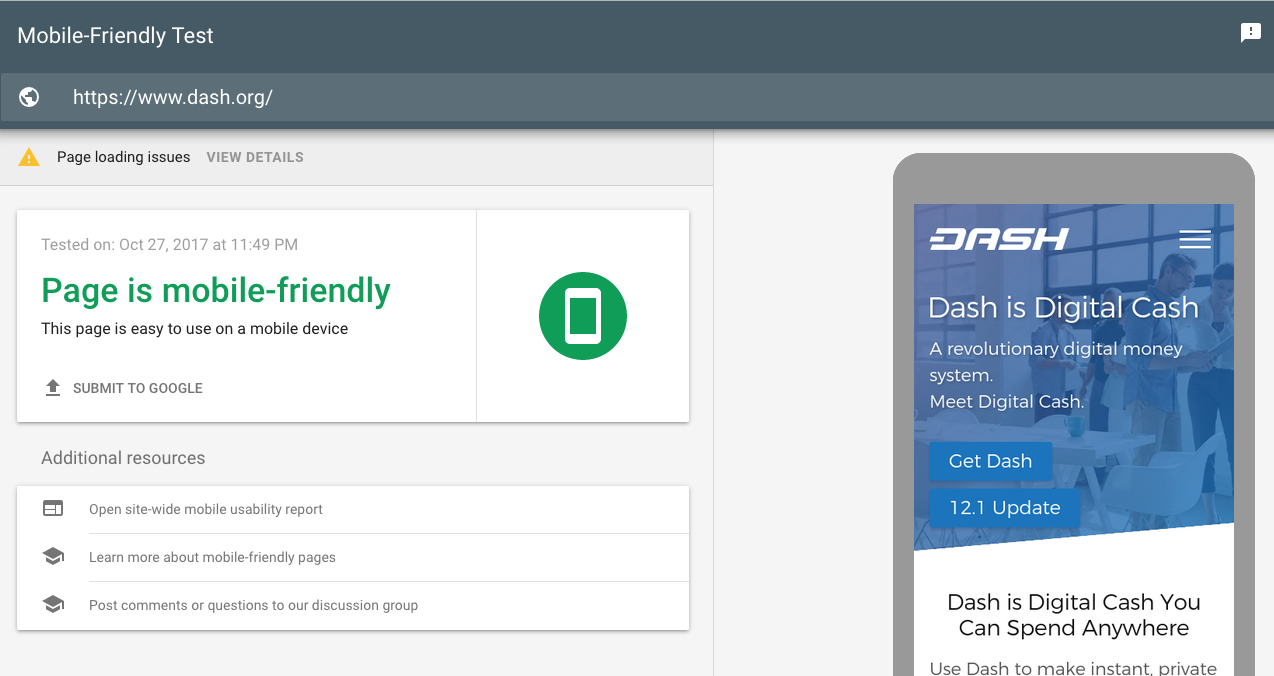Screen dimensions: 1274x676
Task: Click 12.1 Update button in preview
Action: point(1005,508)
